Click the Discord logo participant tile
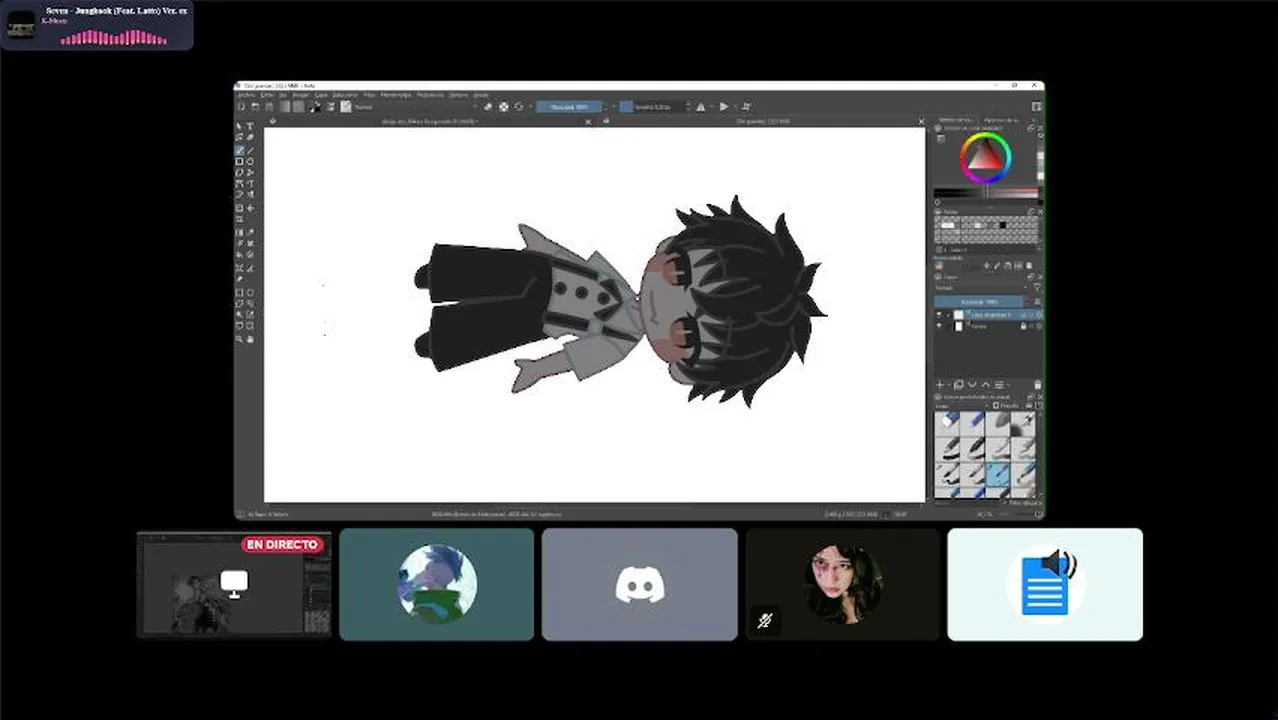Image resolution: width=1278 pixels, height=720 pixels. coord(640,584)
